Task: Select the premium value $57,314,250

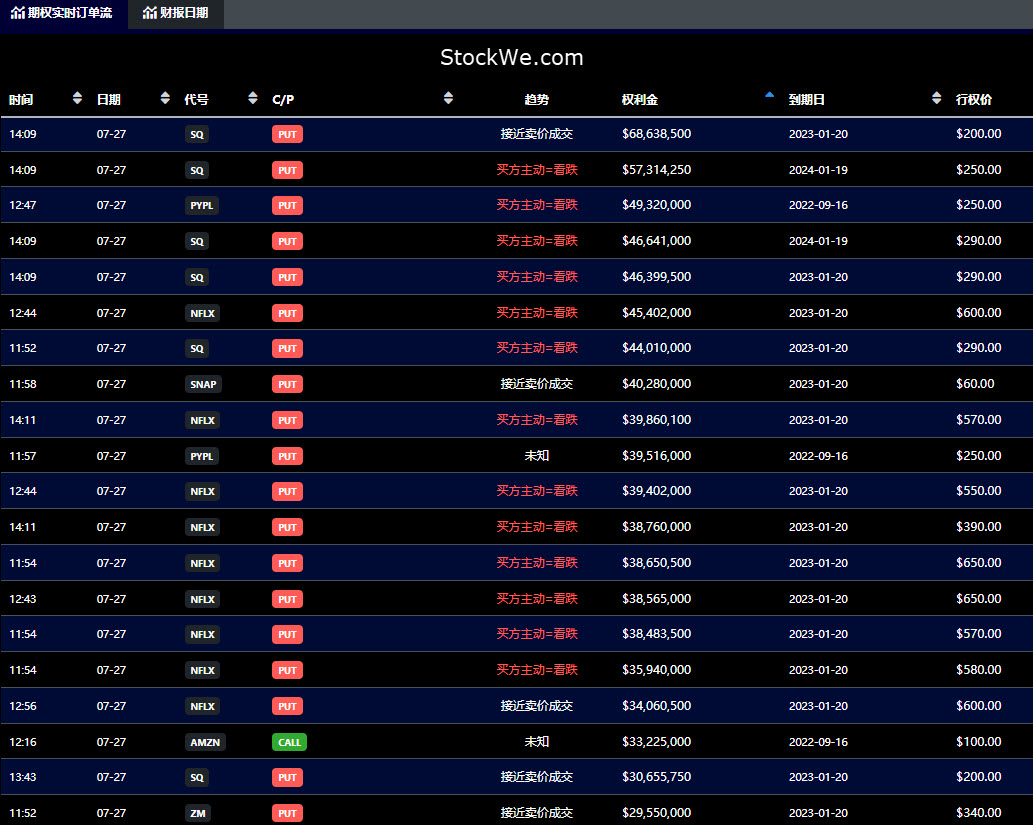Action: pyautogui.click(x=656, y=169)
